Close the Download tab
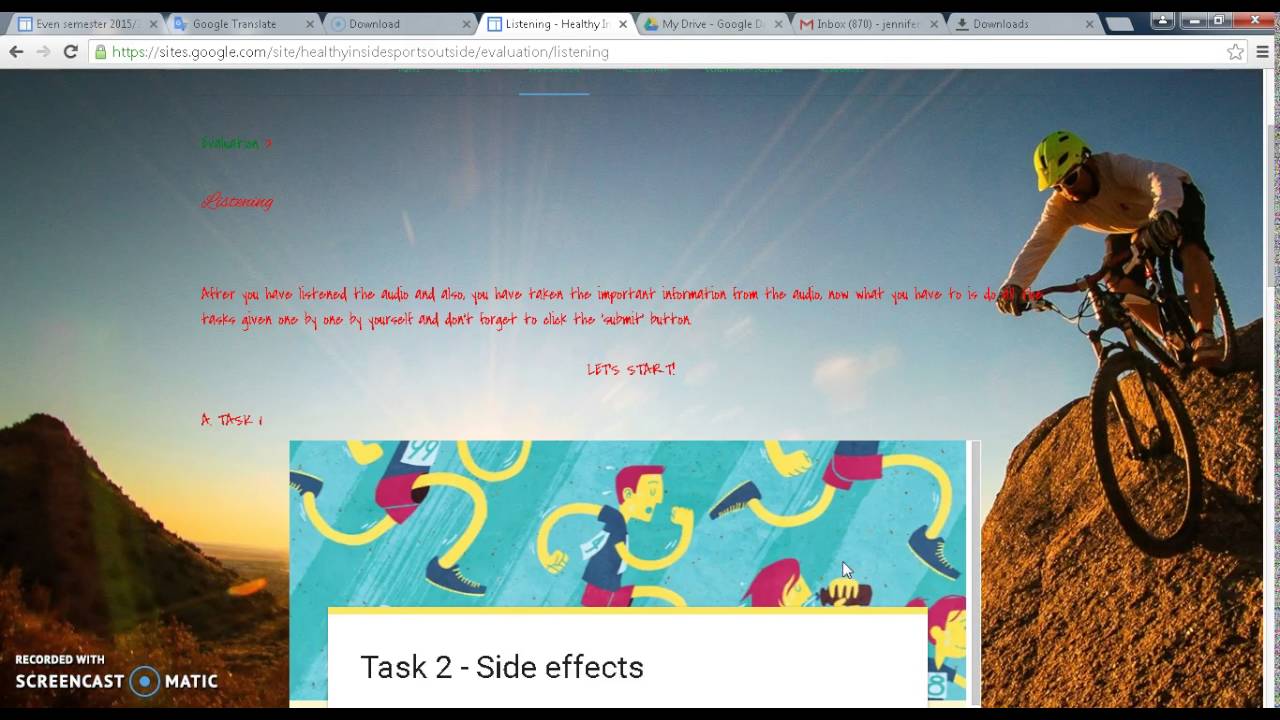 (x=466, y=24)
